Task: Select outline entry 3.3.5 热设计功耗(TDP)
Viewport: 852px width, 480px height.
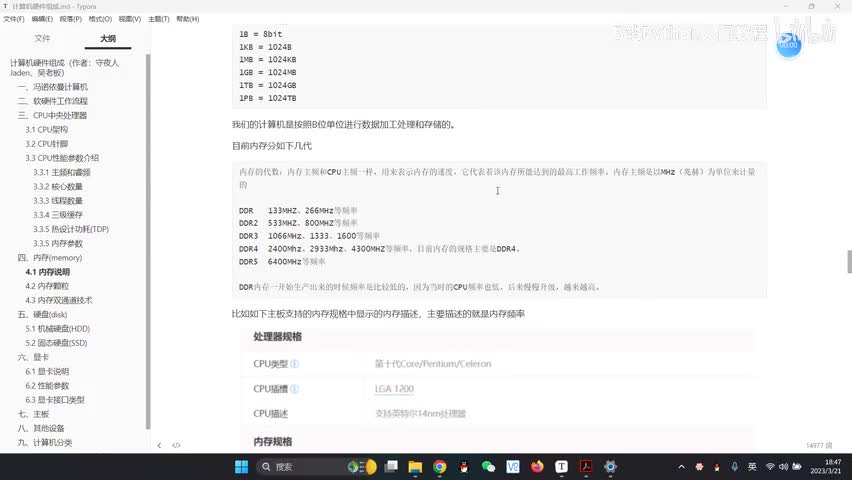Action: pos(71,229)
